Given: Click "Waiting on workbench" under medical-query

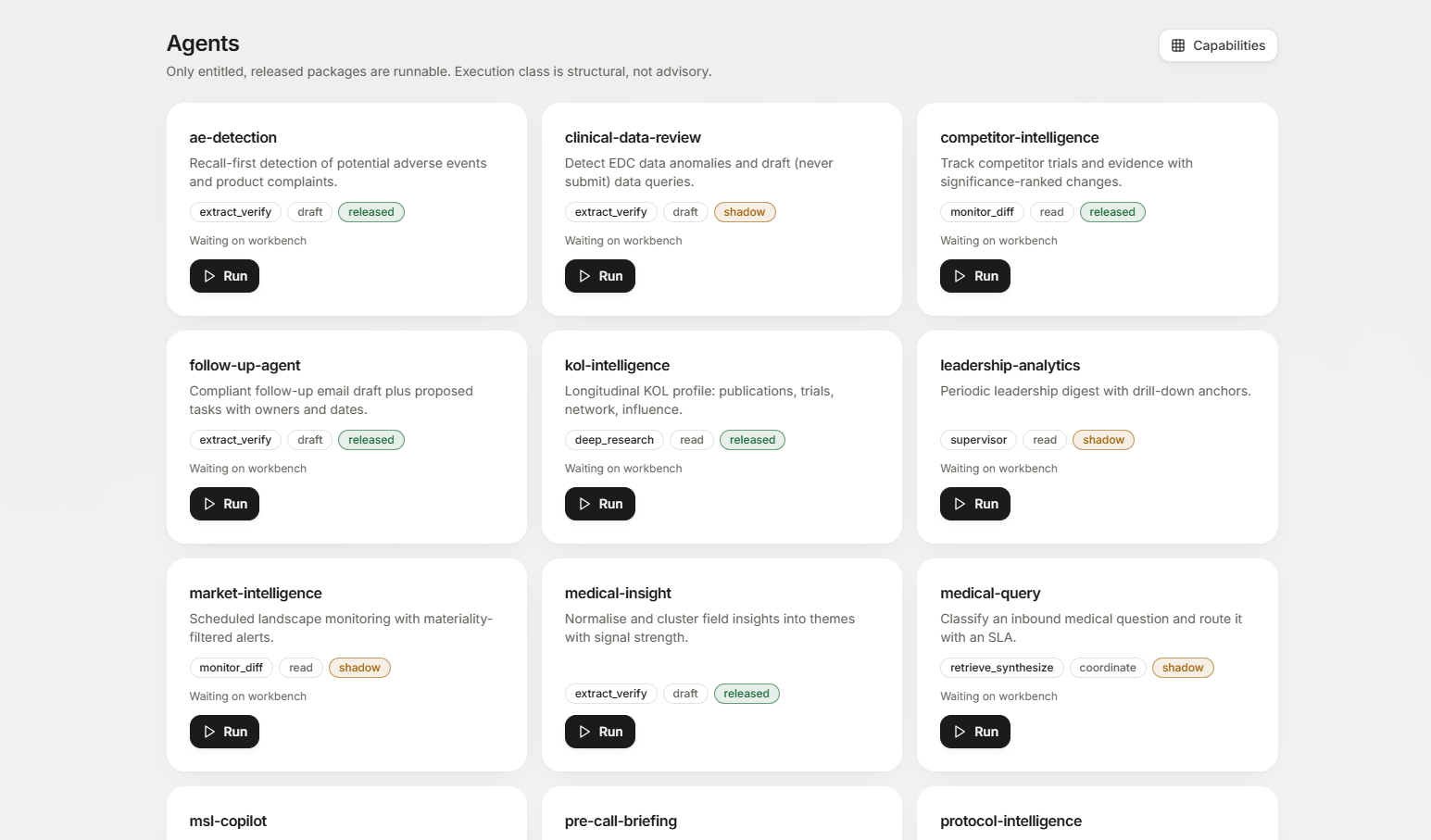Looking at the screenshot, I should coord(998,696).
